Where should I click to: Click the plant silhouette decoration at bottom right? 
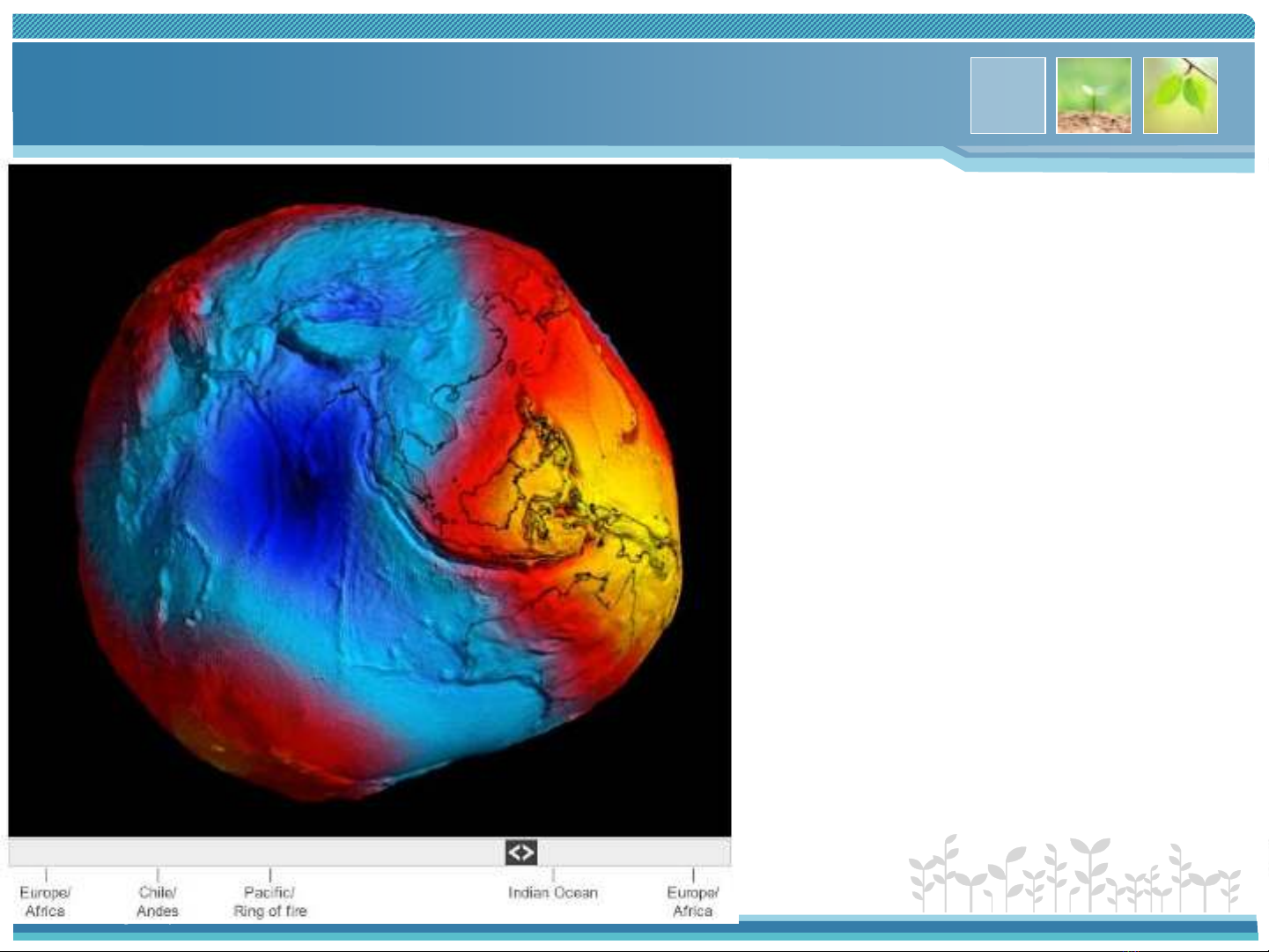pyautogui.click(x=1074, y=875)
